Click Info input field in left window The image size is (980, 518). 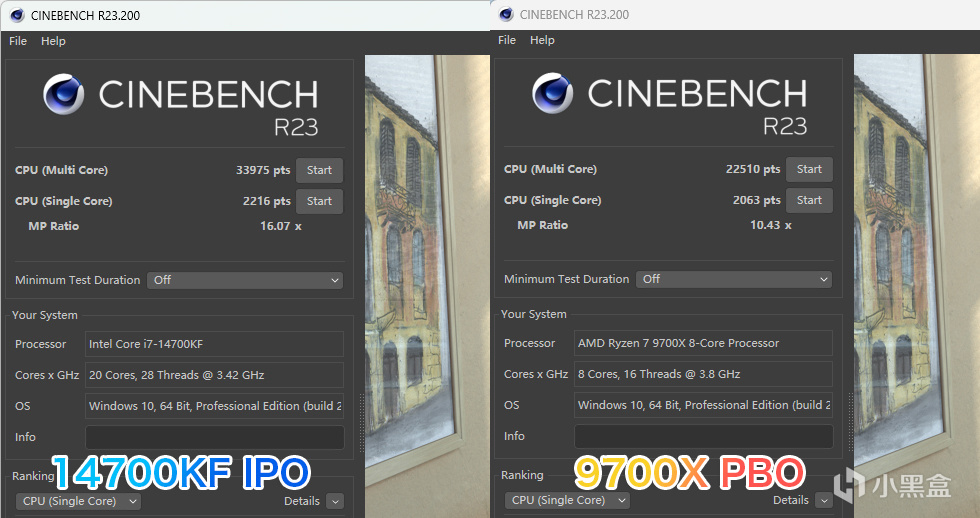[x=214, y=437]
